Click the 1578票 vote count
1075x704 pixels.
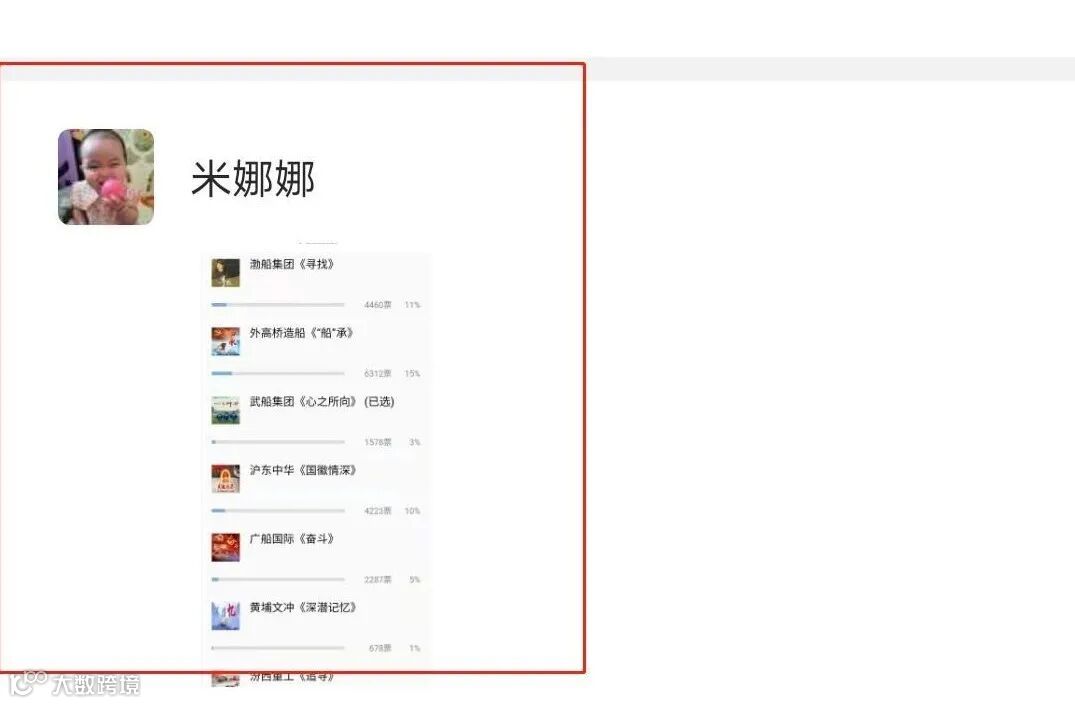378,442
